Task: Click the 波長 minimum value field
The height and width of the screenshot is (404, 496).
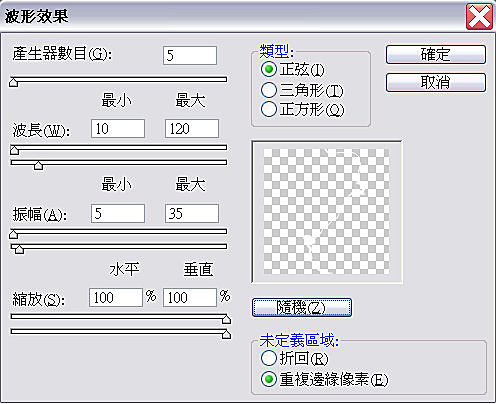Action: click(118, 129)
